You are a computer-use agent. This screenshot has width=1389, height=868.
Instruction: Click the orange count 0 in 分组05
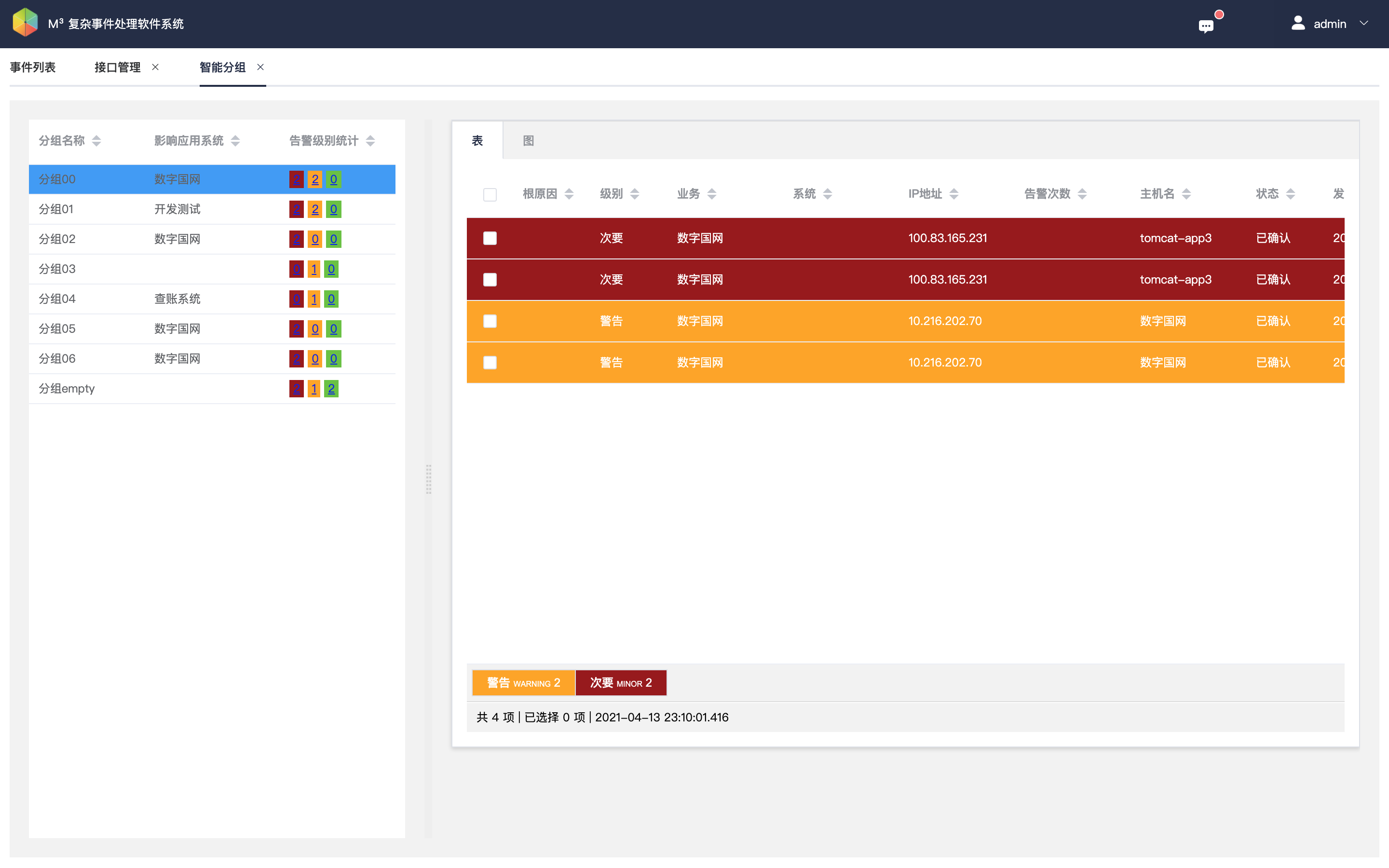(314, 328)
